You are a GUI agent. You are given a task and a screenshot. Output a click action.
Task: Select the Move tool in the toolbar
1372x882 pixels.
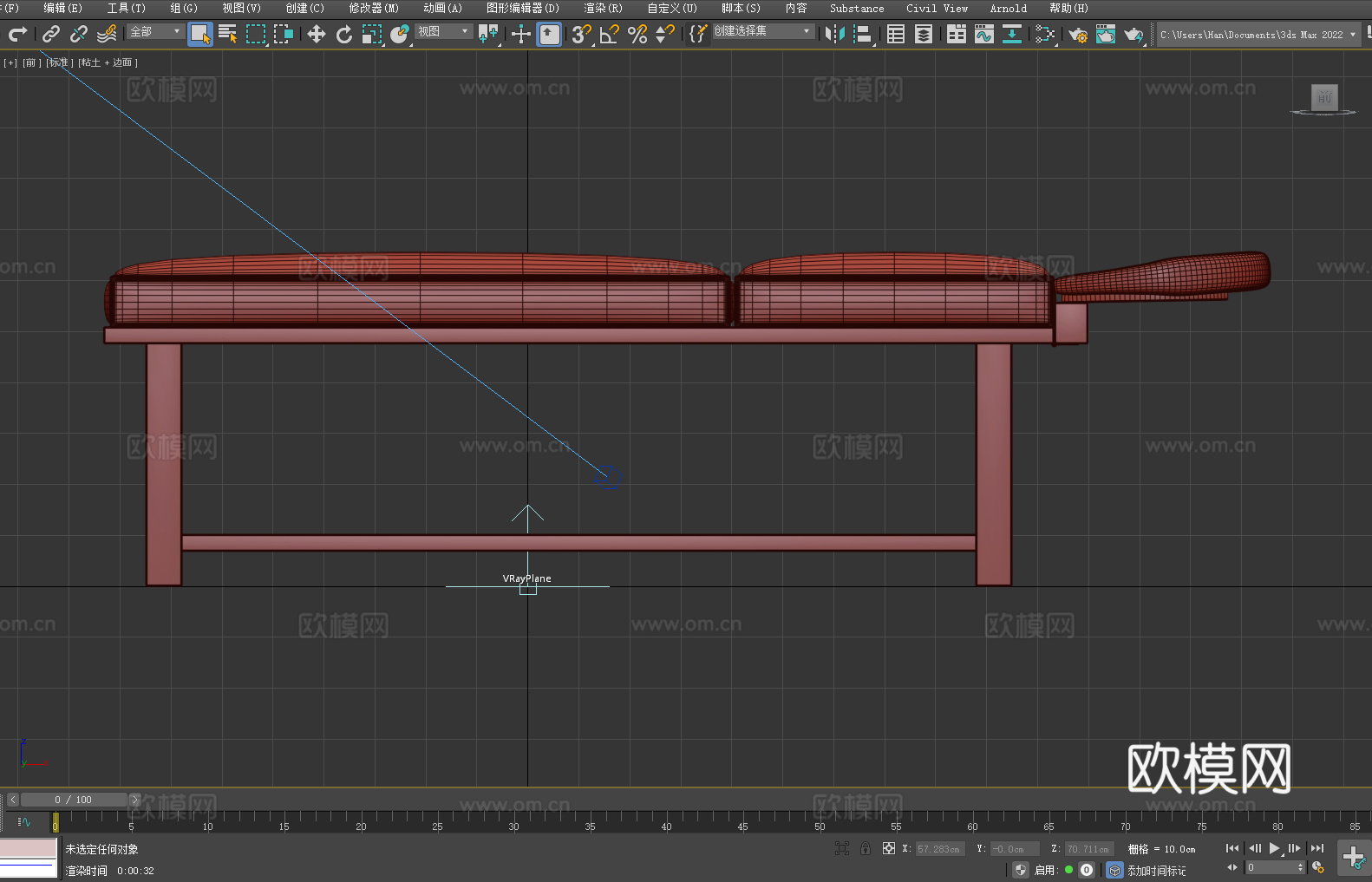coord(317,34)
